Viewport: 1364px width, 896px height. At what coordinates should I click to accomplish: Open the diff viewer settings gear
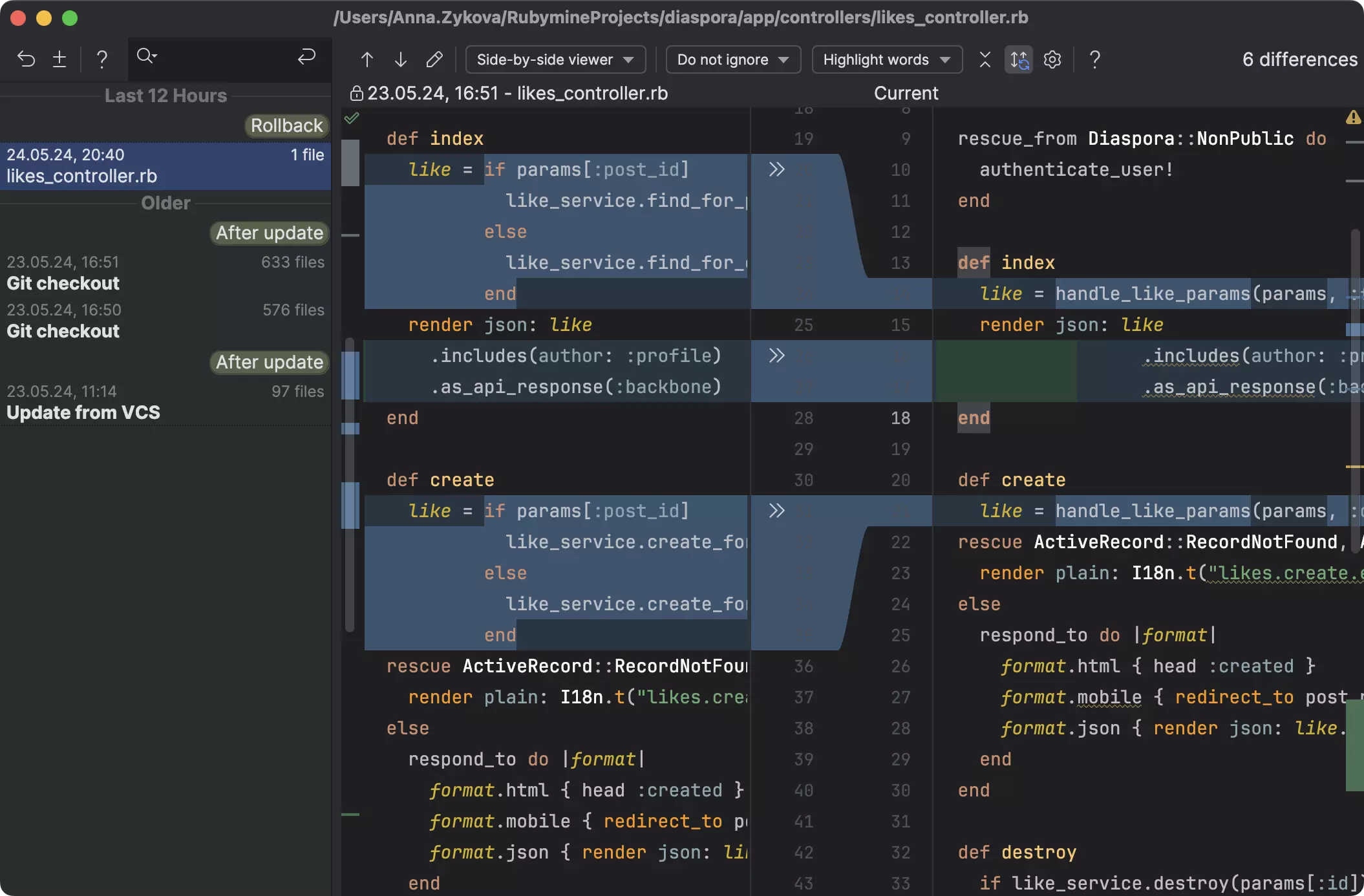click(1052, 59)
